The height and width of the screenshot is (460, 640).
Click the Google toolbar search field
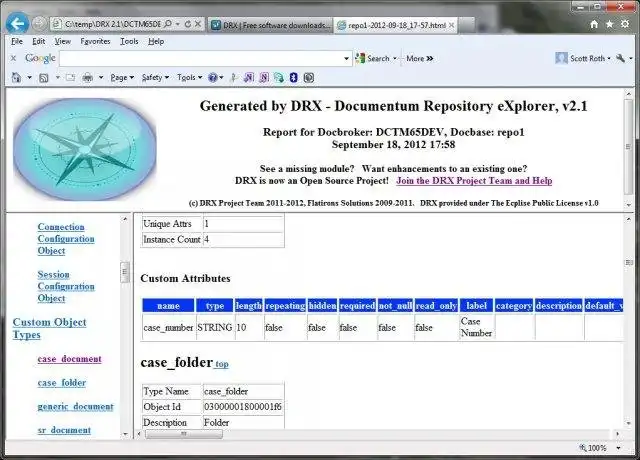tap(201, 59)
